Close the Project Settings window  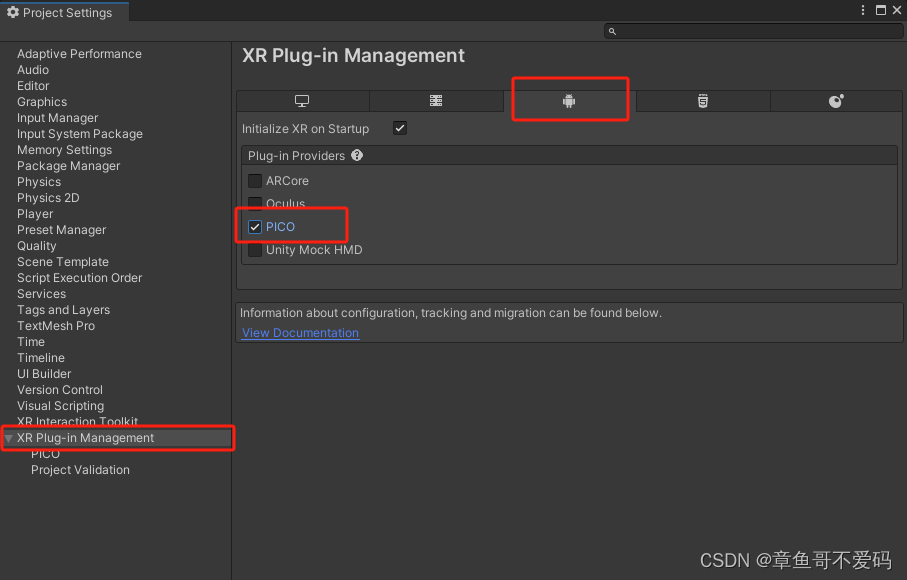tap(897, 10)
